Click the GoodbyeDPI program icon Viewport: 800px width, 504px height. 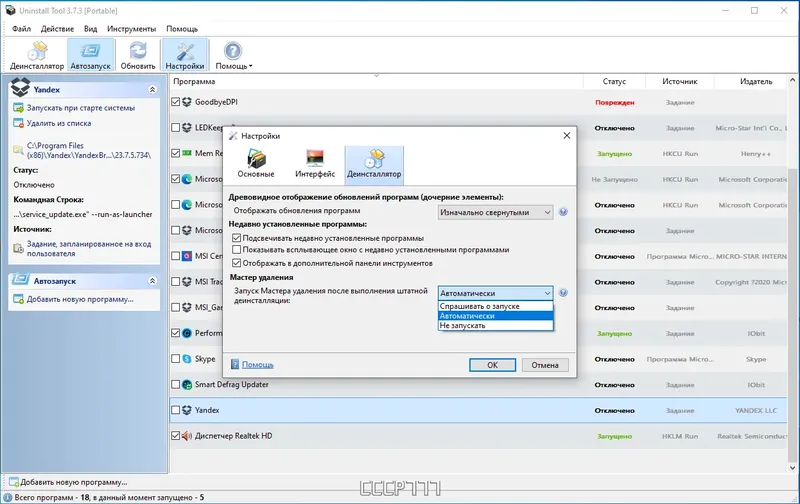[187, 102]
